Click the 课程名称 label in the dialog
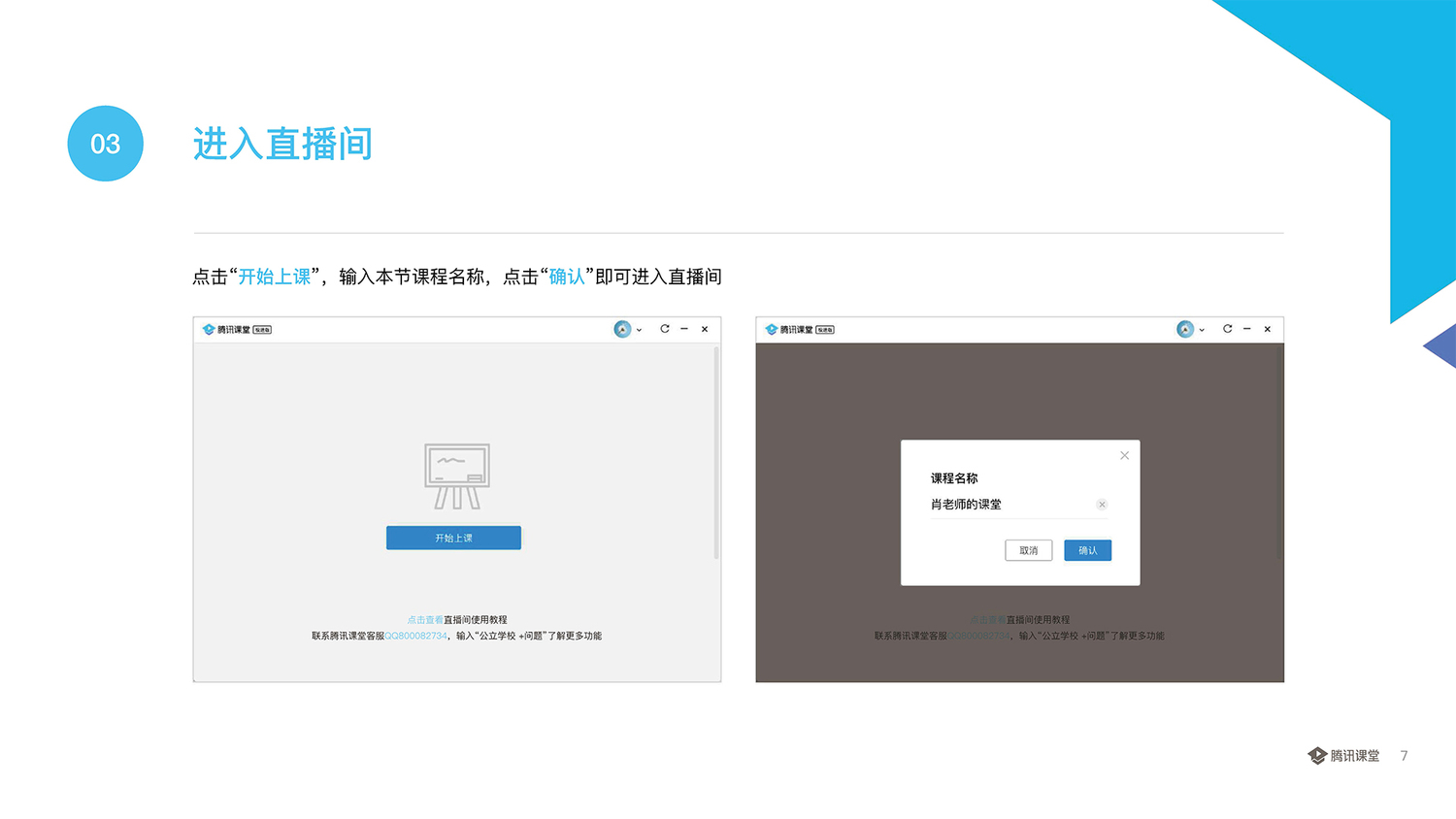This screenshot has width=1456, height=819. click(x=954, y=478)
